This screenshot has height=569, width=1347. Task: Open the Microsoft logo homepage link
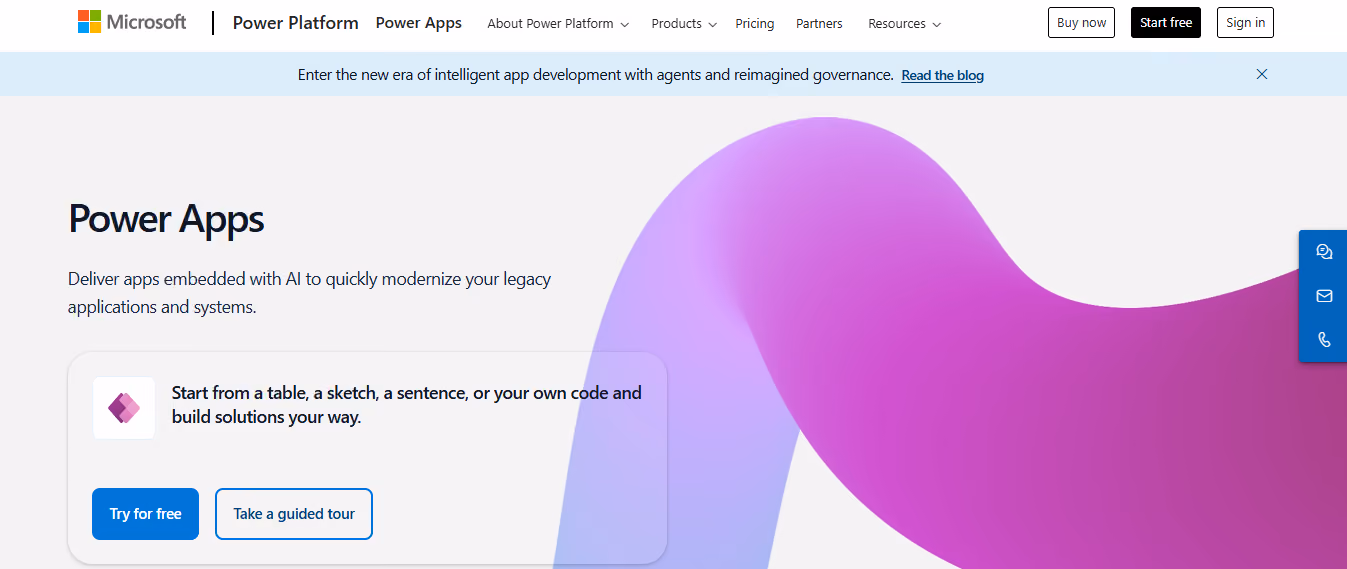[132, 22]
